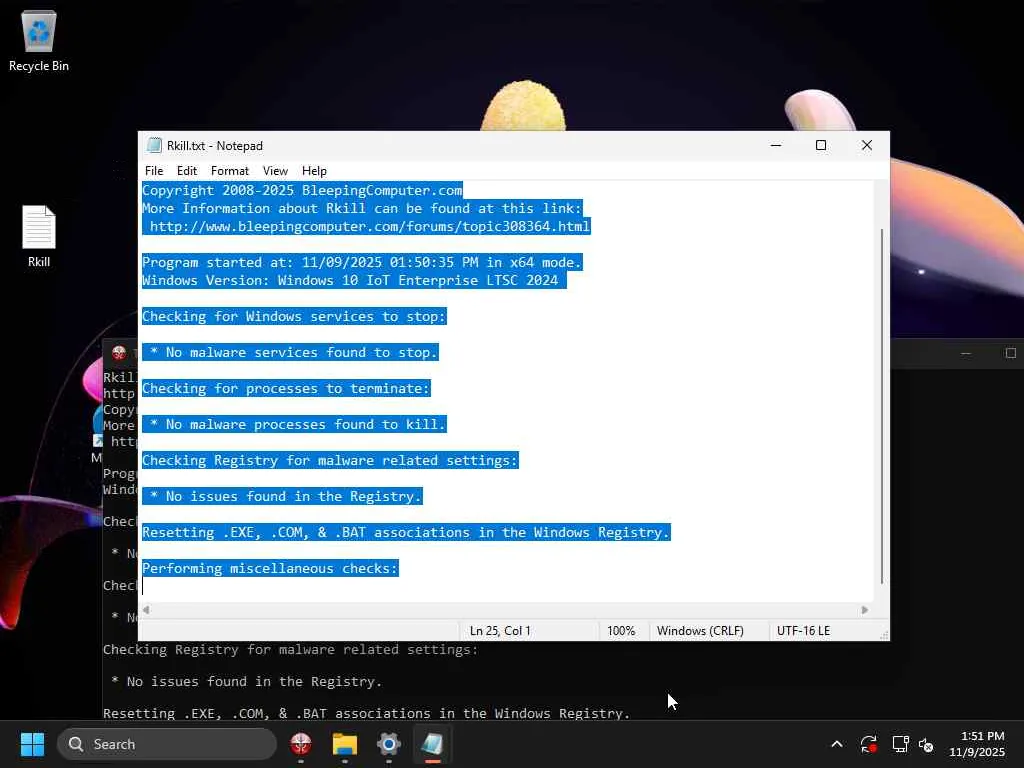
Task: Open Settings gear from taskbar
Action: (x=389, y=744)
